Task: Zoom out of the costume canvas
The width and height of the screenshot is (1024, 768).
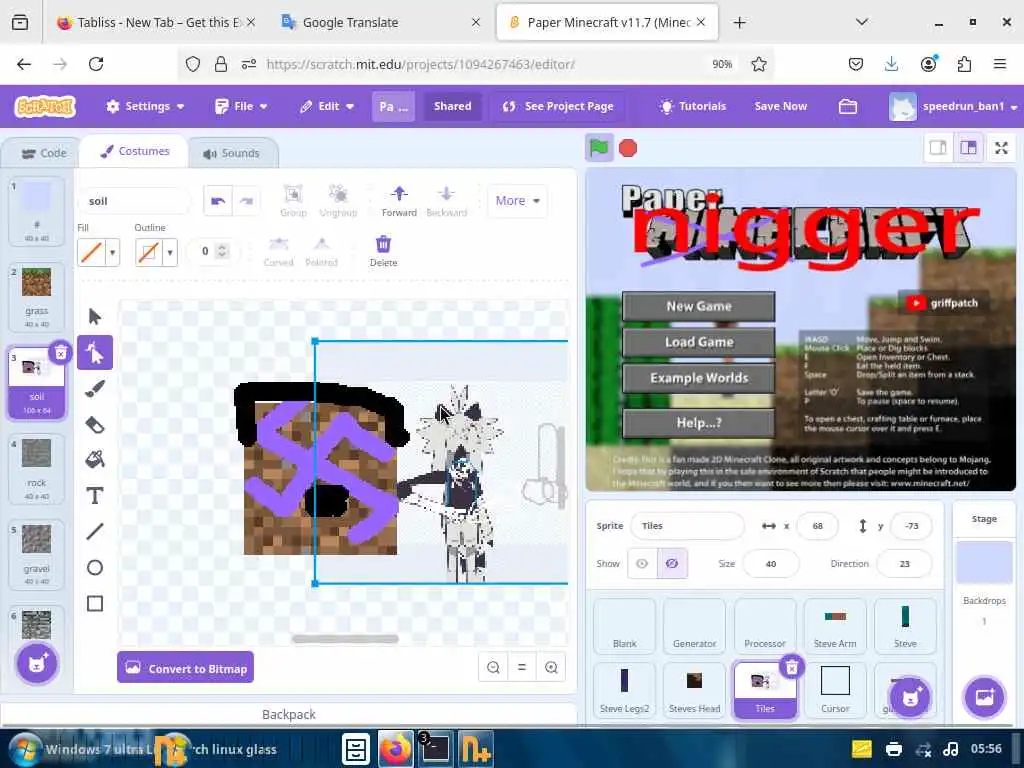Action: pos(493,667)
